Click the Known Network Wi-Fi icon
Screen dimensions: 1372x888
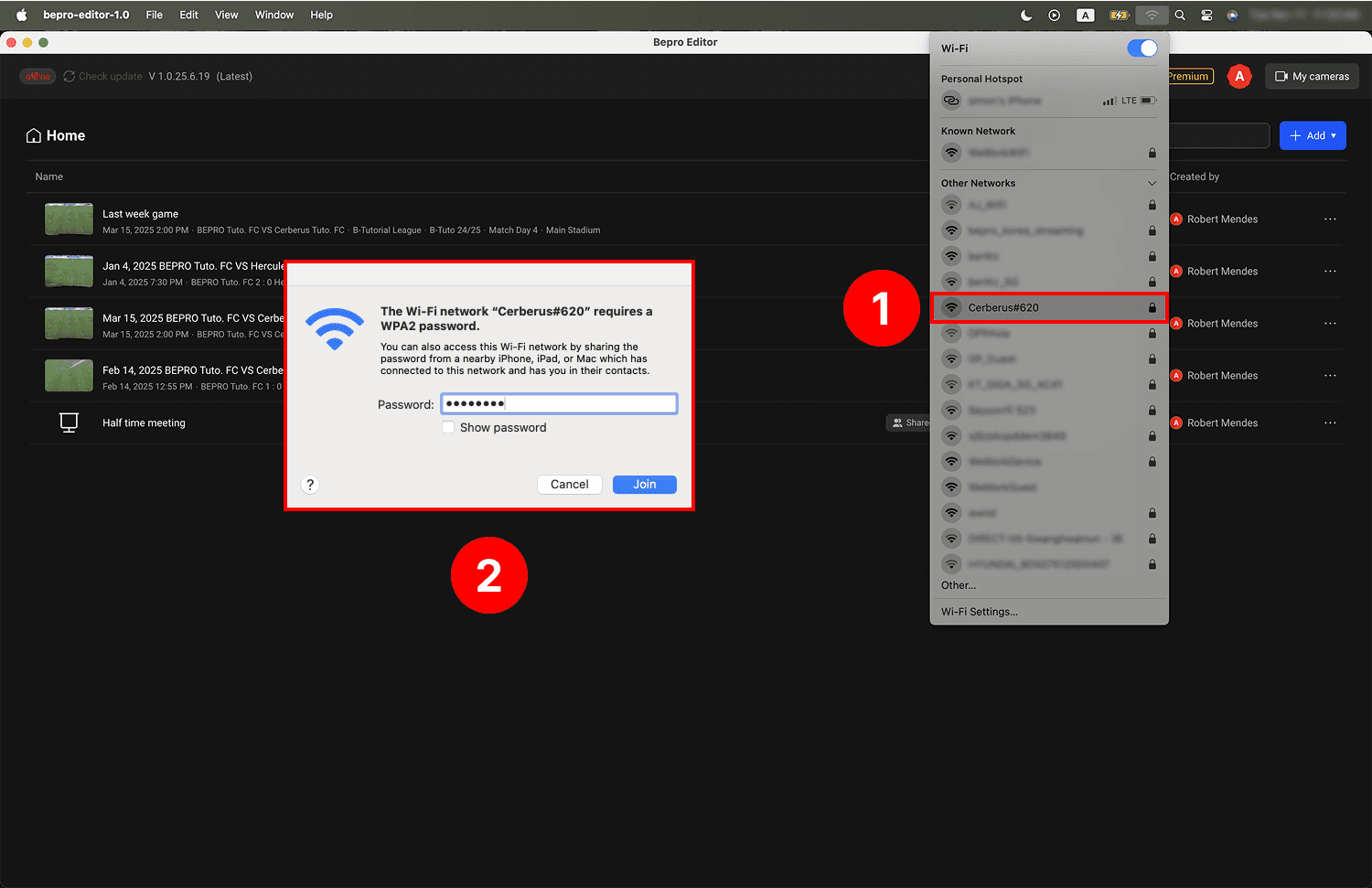point(952,153)
